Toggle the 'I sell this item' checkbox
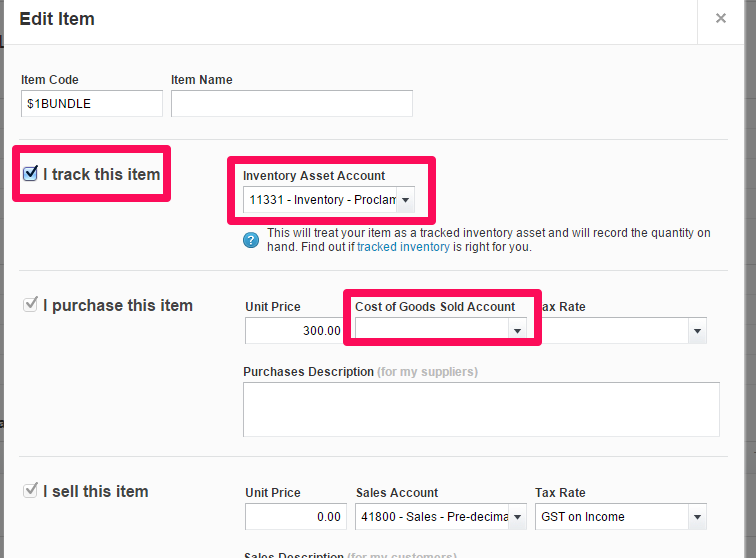 (30, 491)
